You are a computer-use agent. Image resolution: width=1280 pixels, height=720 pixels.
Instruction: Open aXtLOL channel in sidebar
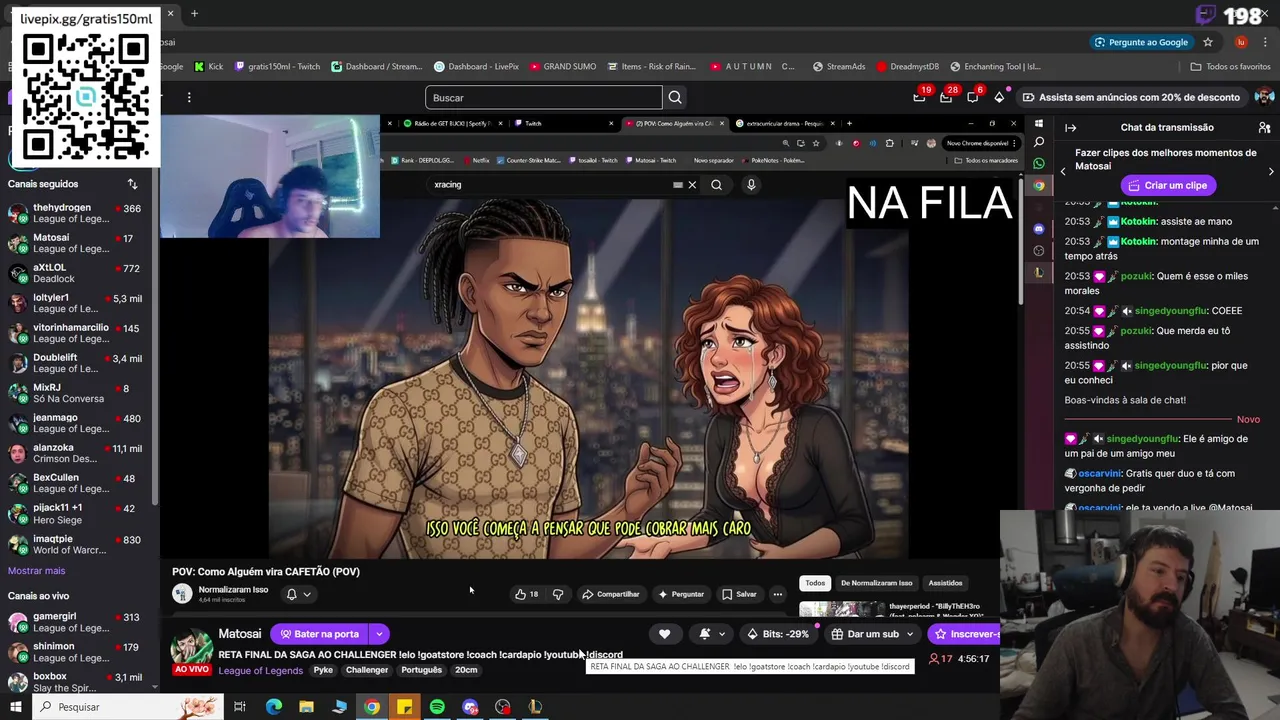pyautogui.click(x=76, y=274)
